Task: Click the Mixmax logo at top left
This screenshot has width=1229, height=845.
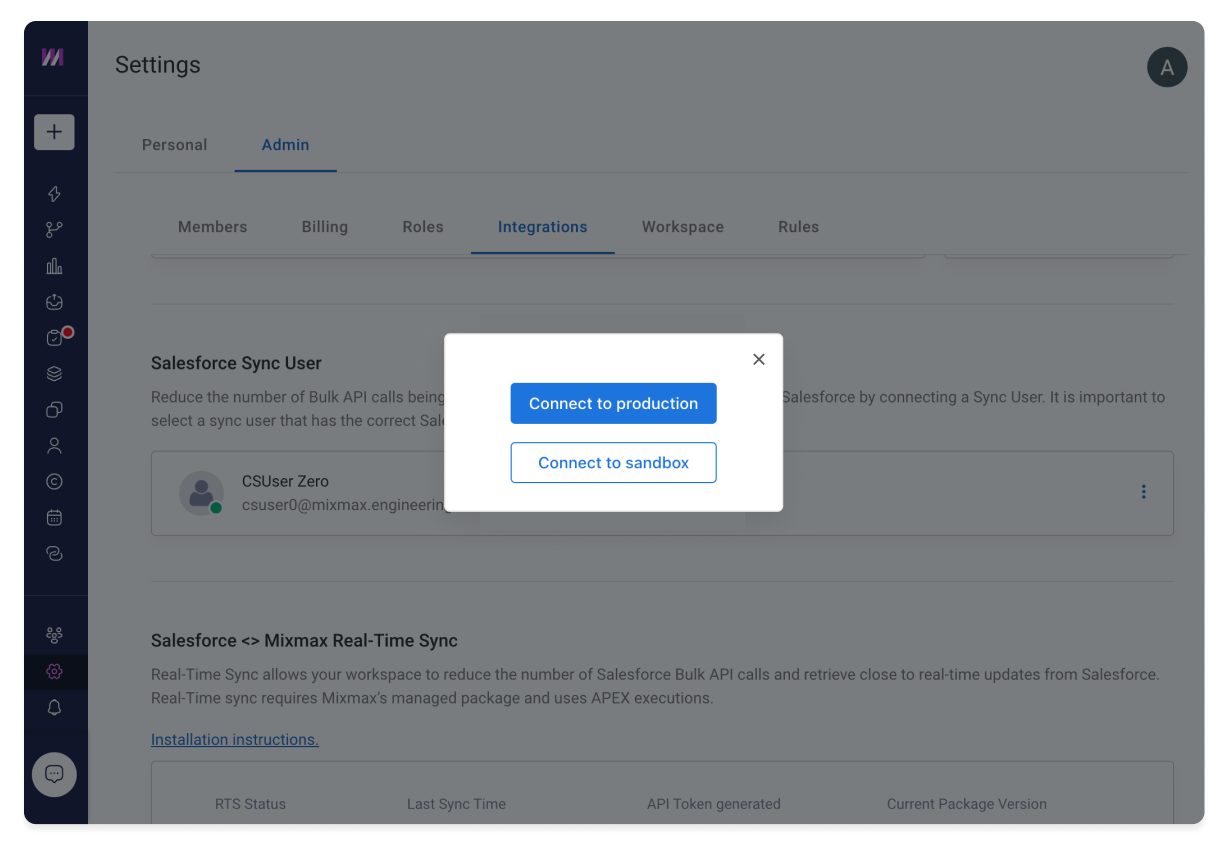Action: click(54, 57)
